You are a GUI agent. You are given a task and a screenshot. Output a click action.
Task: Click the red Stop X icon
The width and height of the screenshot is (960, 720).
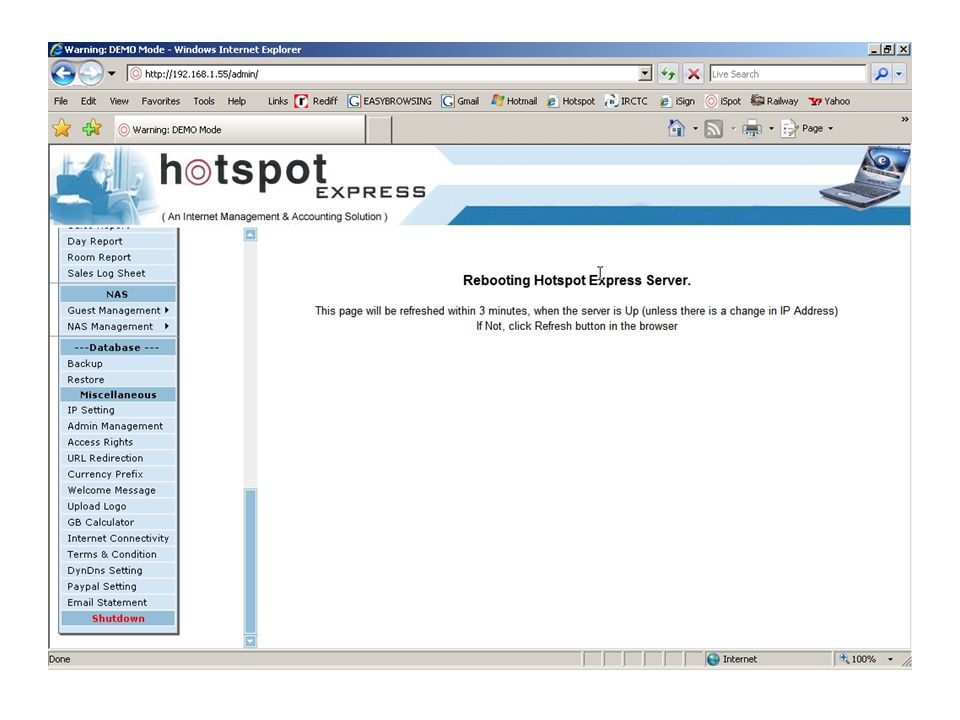[694, 74]
